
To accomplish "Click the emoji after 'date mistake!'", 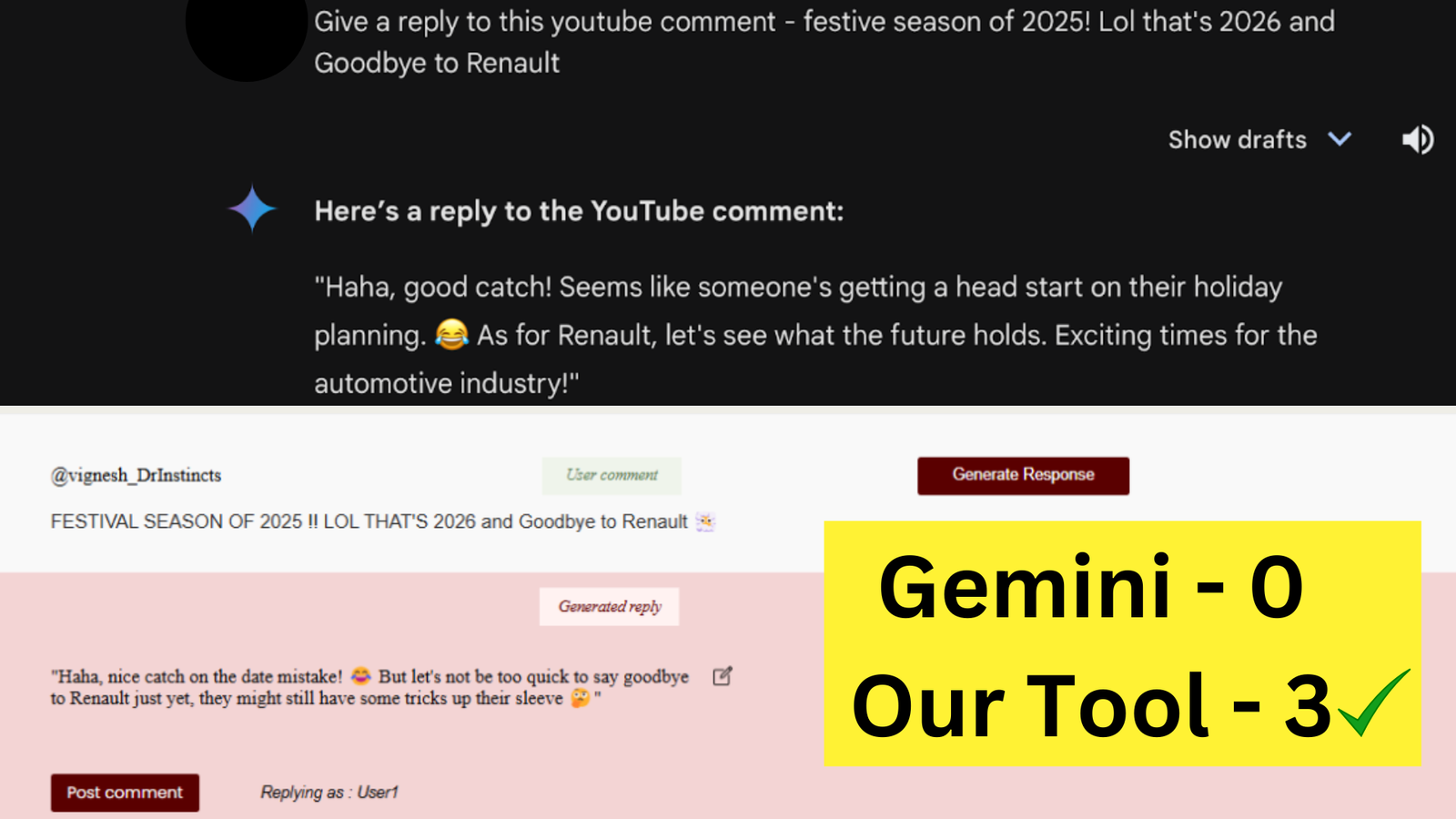I will point(361,676).
